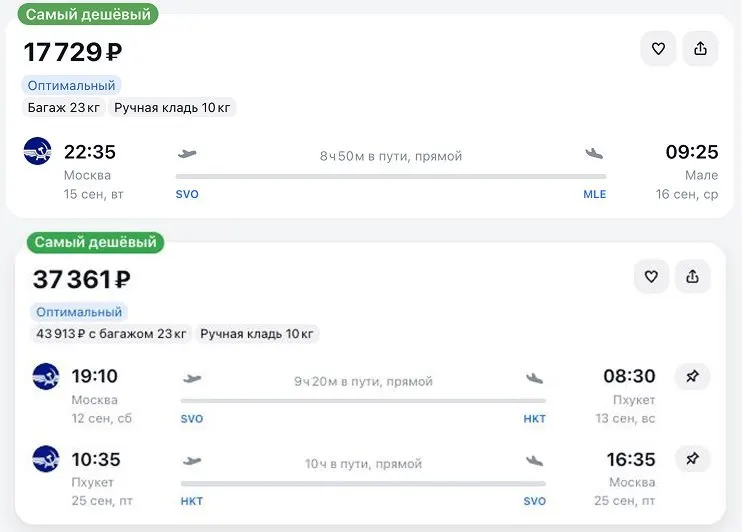This screenshot has height=532, width=742.
Task: Share the 37 361 ₽ Phuket ticket
Action: coord(692,276)
